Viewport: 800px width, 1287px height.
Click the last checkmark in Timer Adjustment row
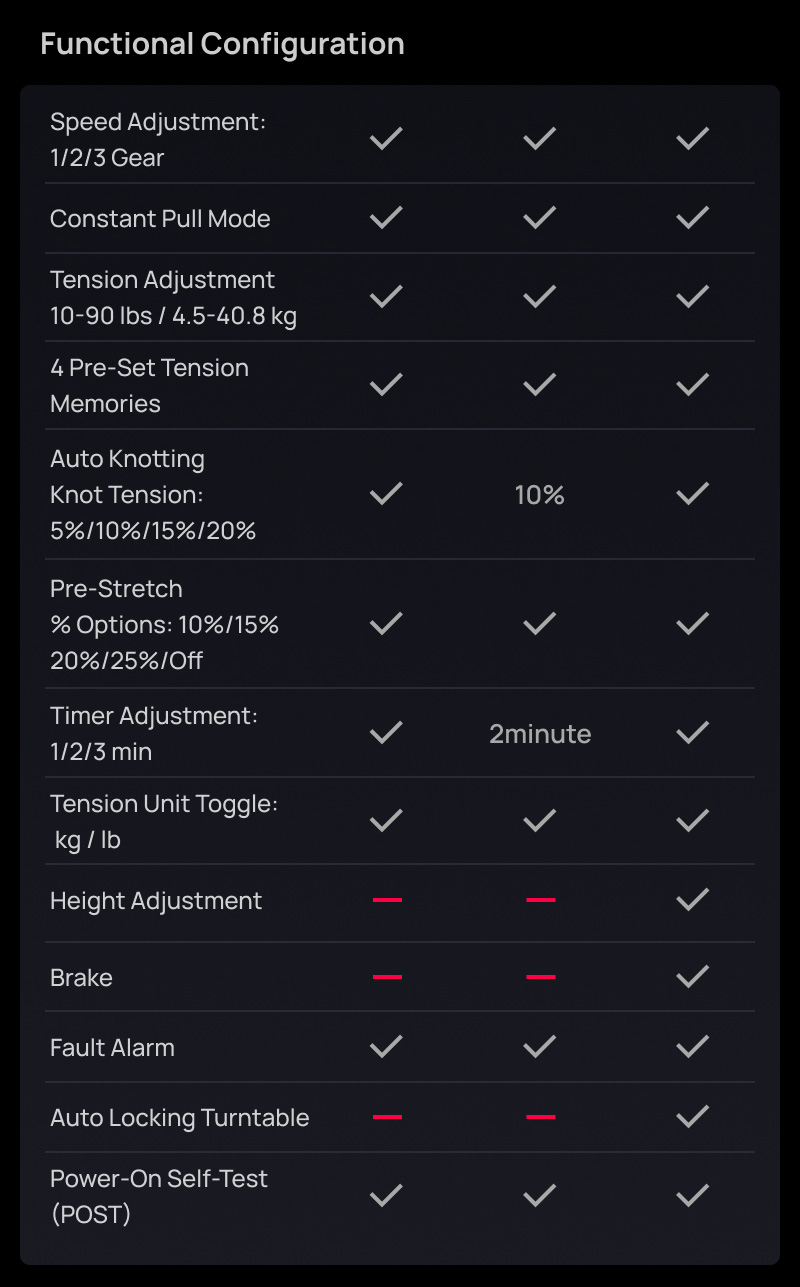pos(692,734)
